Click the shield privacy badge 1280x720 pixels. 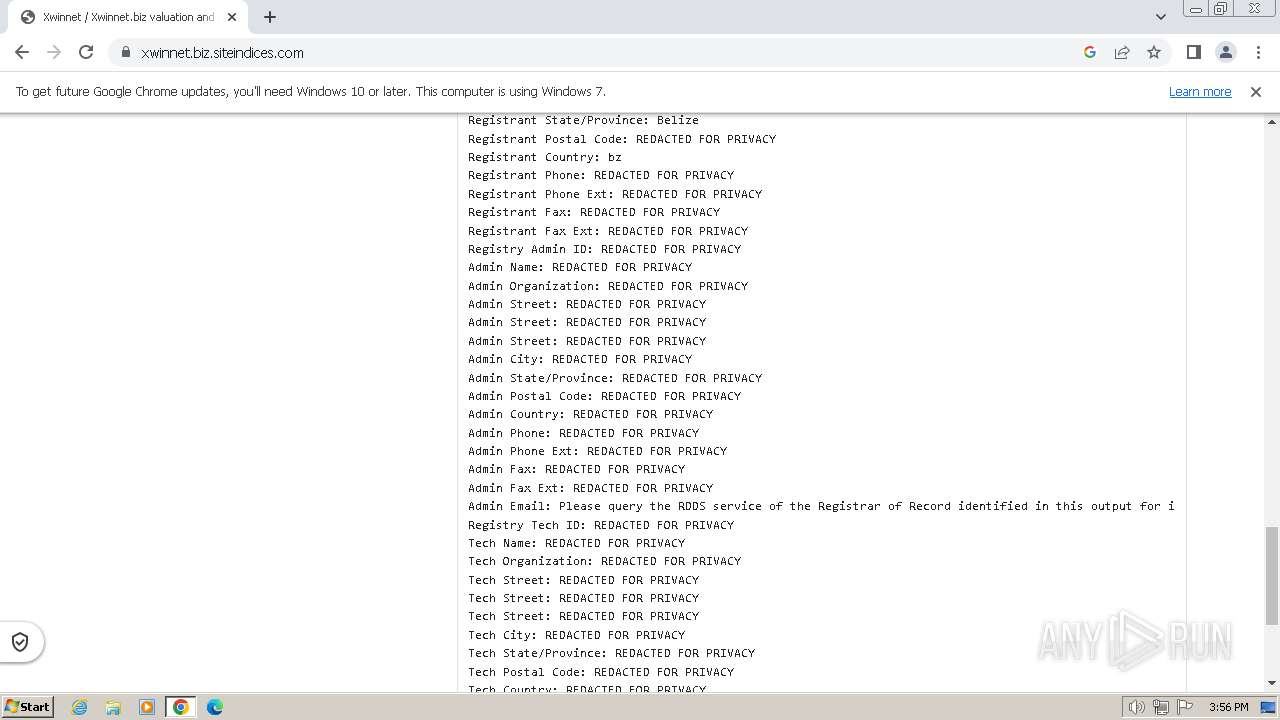tap(20, 642)
